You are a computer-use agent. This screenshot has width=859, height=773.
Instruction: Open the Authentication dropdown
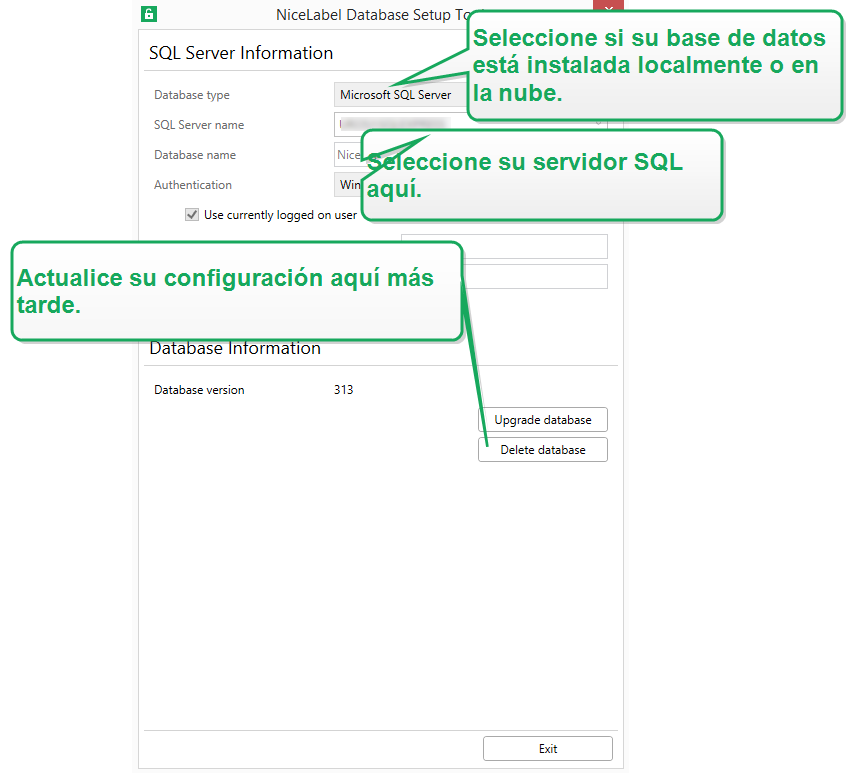click(347, 185)
